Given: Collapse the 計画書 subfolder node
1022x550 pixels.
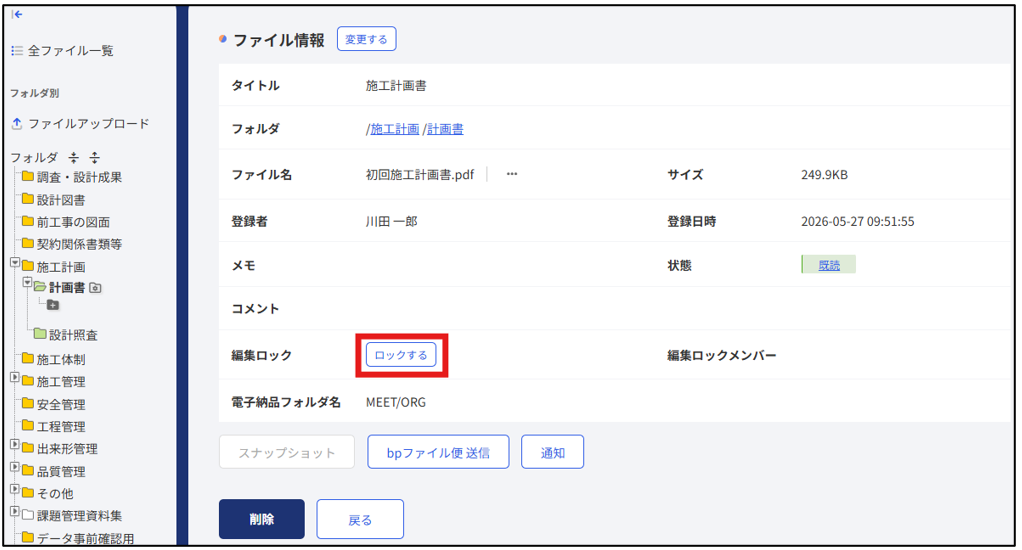Looking at the screenshot, I should click(x=27, y=283).
